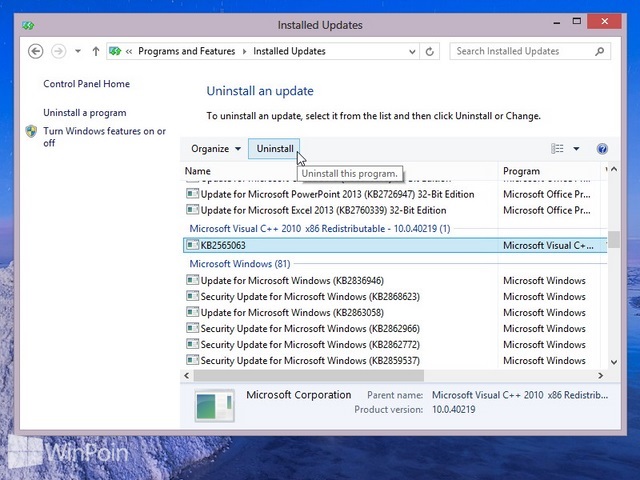The image size is (640, 480).
Task: Click the KB2565063 item icon
Action: coord(192,245)
